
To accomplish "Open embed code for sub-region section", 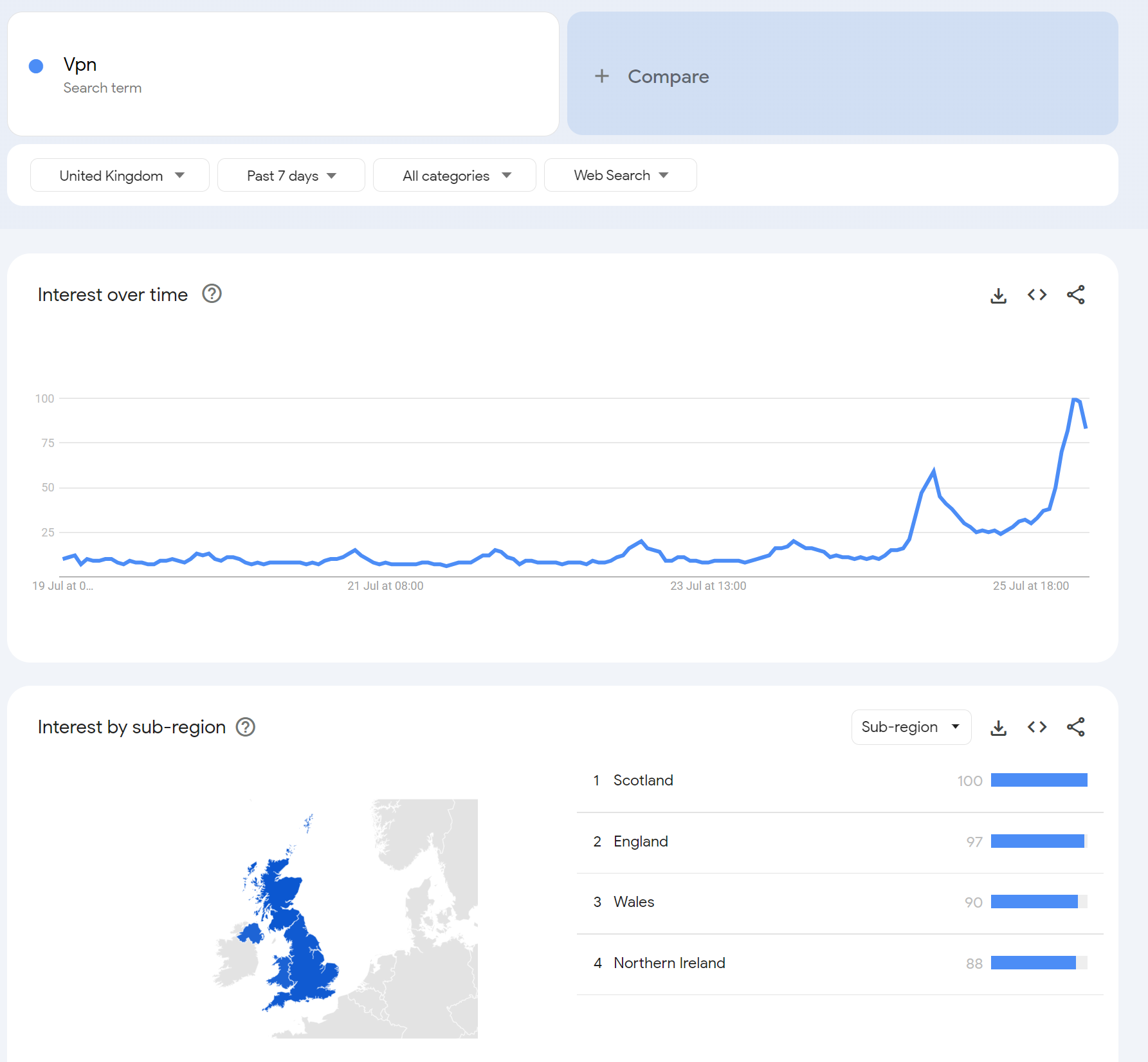I will click(1037, 727).
